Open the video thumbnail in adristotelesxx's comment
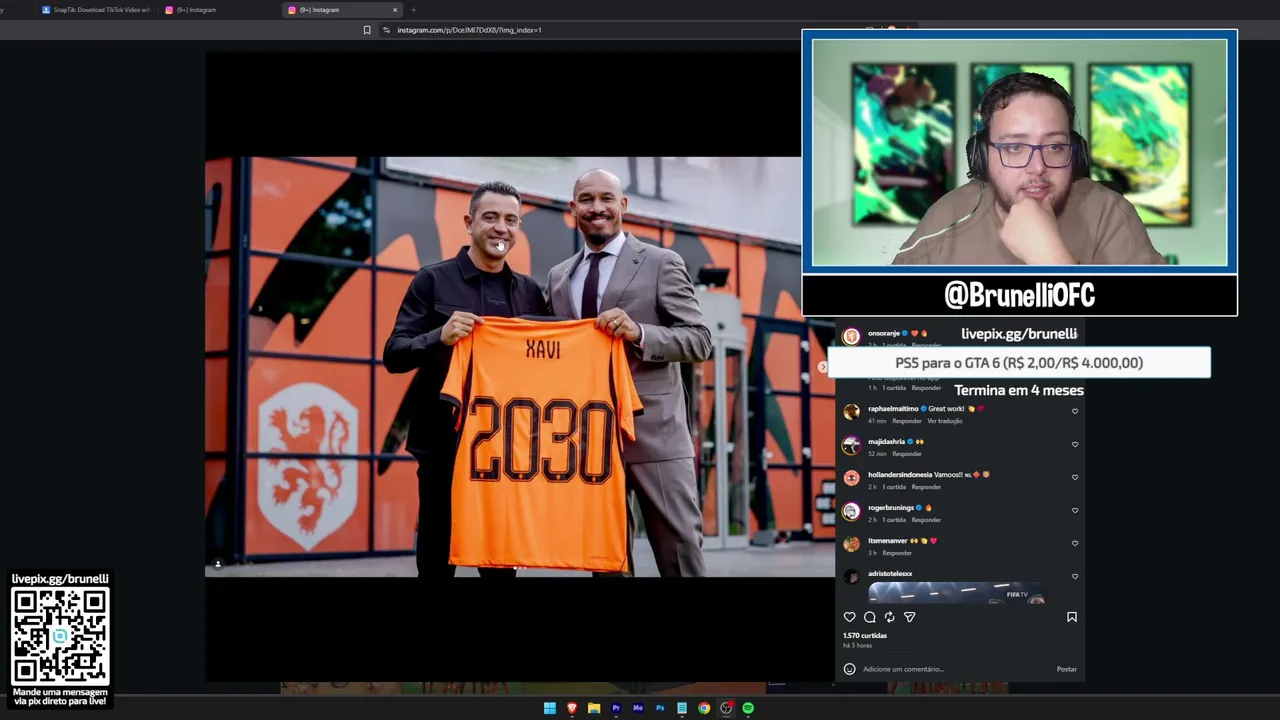1280x720 pixels. tap(957, 593)
